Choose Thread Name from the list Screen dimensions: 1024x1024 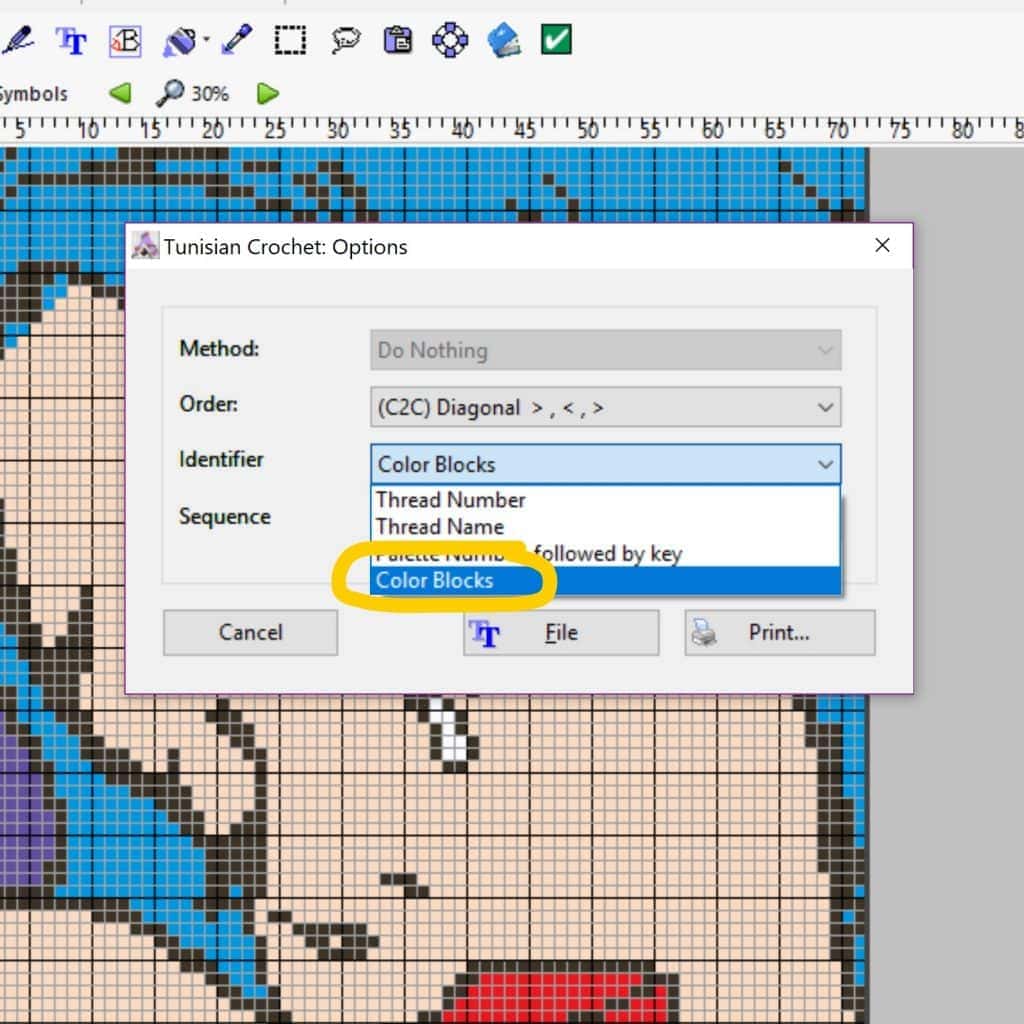(x=605, y=526)
